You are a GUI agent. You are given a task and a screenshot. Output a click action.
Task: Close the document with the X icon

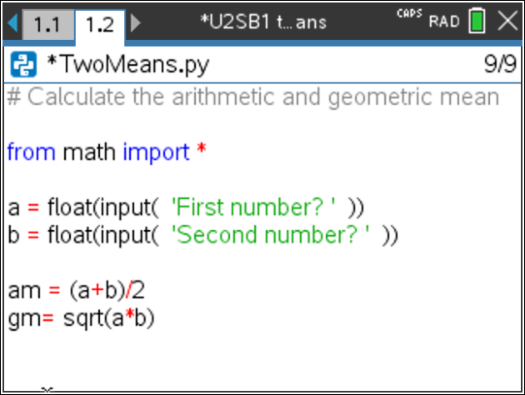tap(508, 21)
